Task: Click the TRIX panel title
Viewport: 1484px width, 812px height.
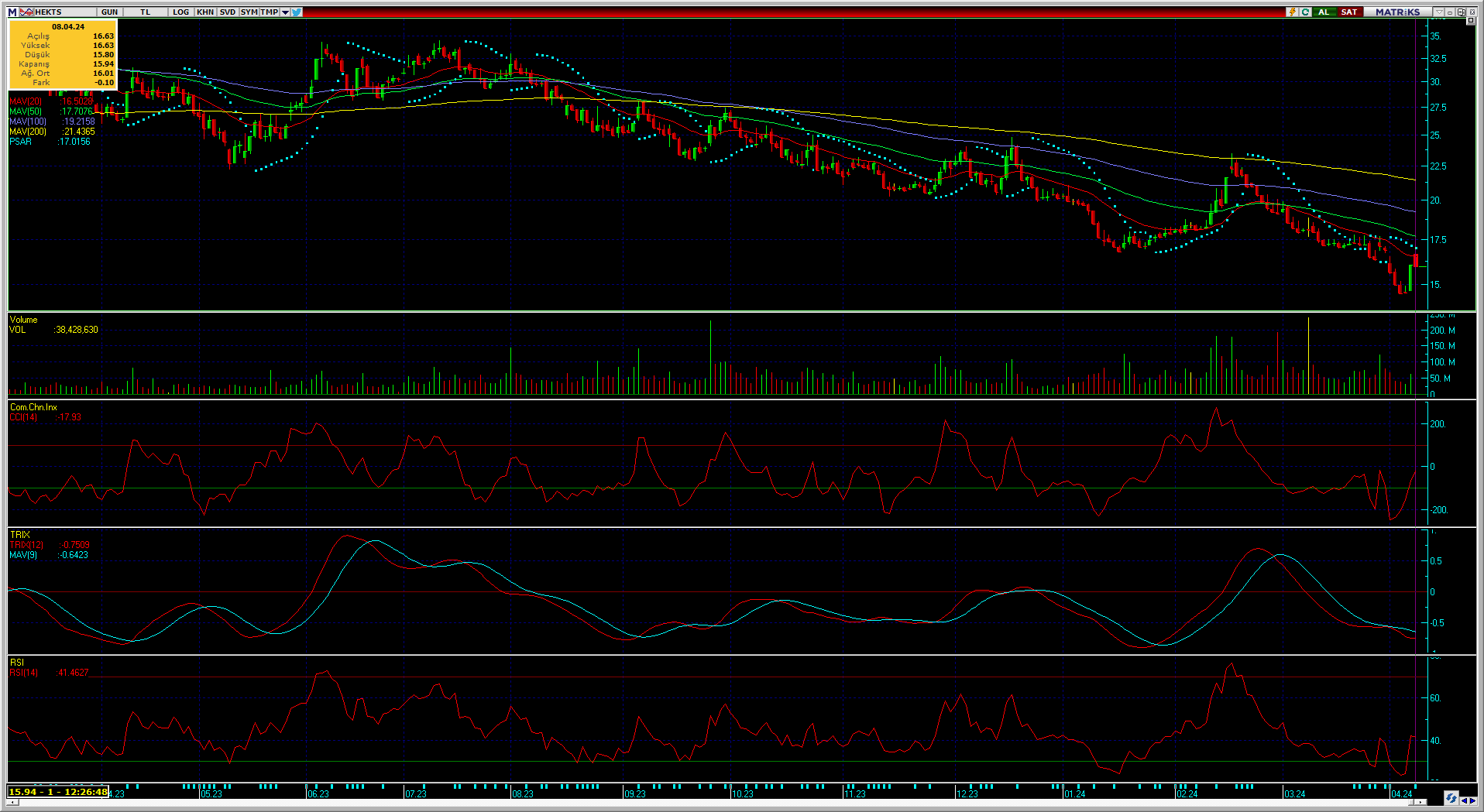Action: tap(20, 535)
